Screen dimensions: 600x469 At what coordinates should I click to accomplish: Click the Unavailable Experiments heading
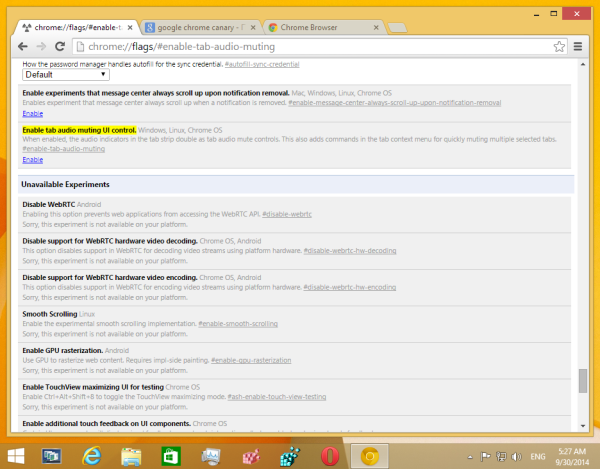[x=65, y=184]
